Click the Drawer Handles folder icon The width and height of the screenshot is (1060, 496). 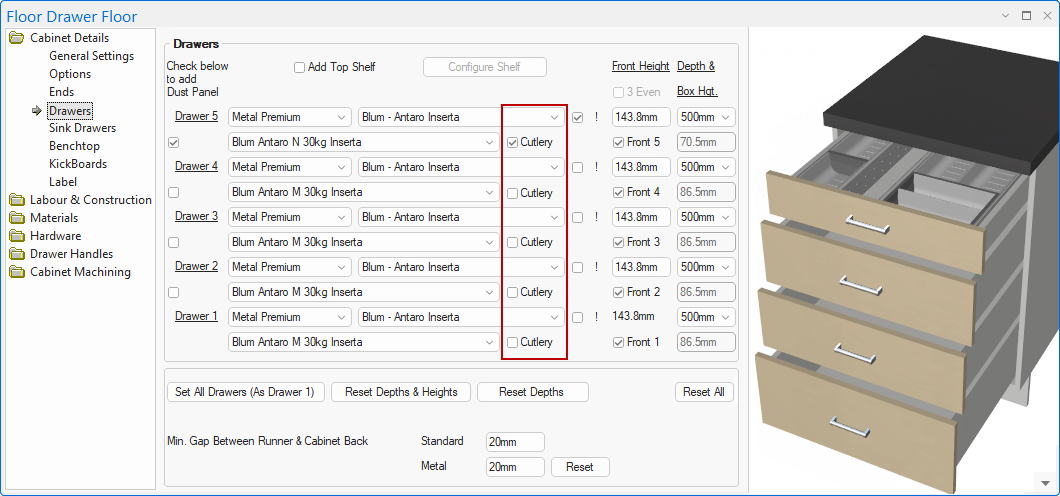pos(17,254)
